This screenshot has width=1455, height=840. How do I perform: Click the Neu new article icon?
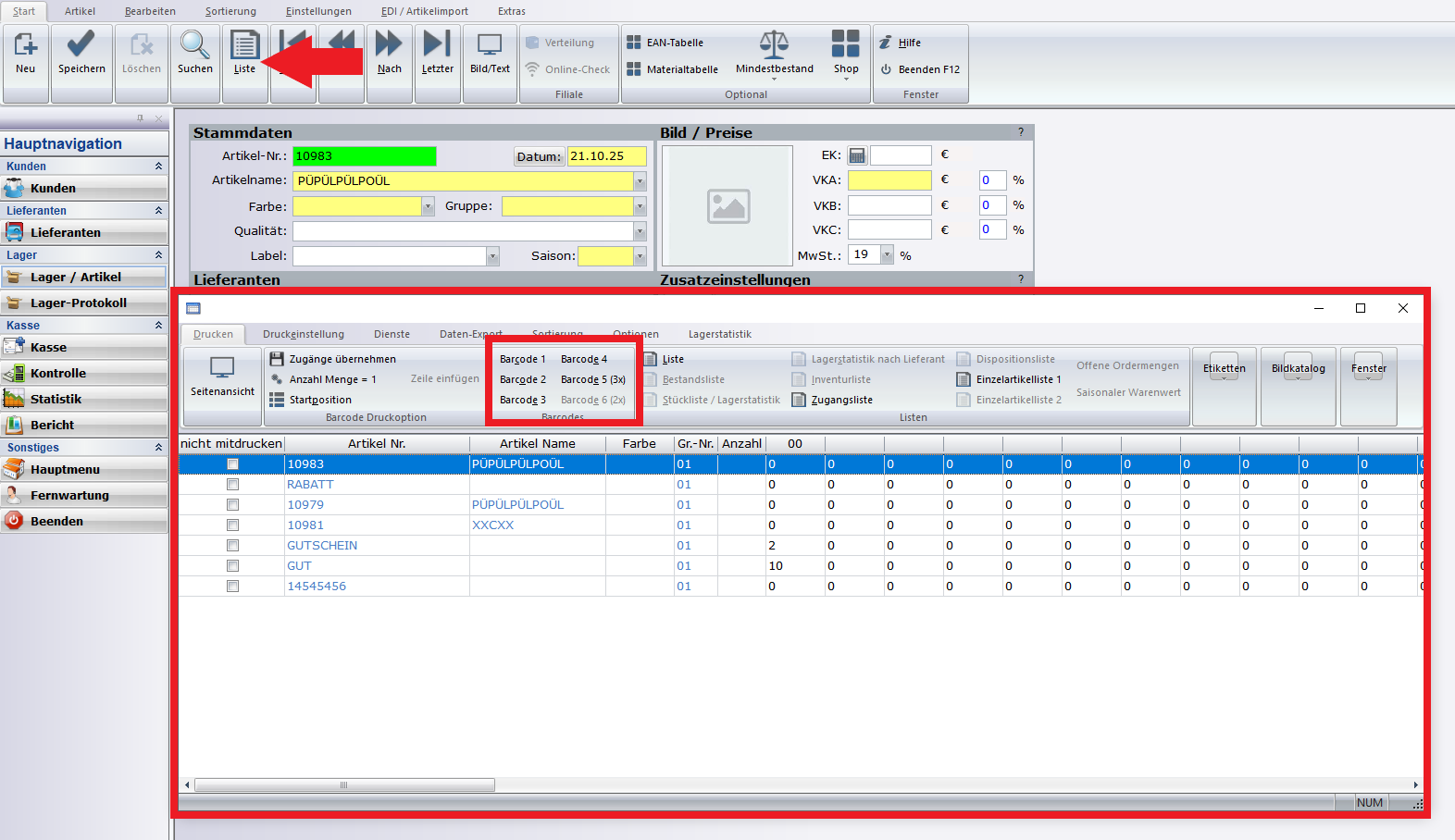point(26,45)
